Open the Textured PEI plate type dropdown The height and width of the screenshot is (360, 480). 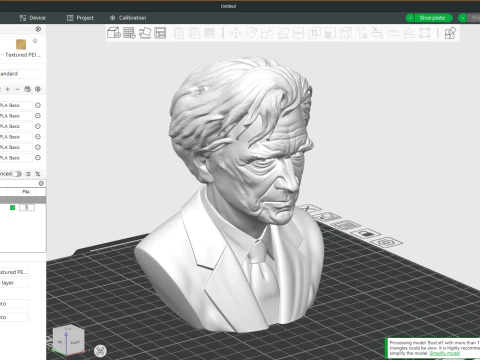(21, 55)
